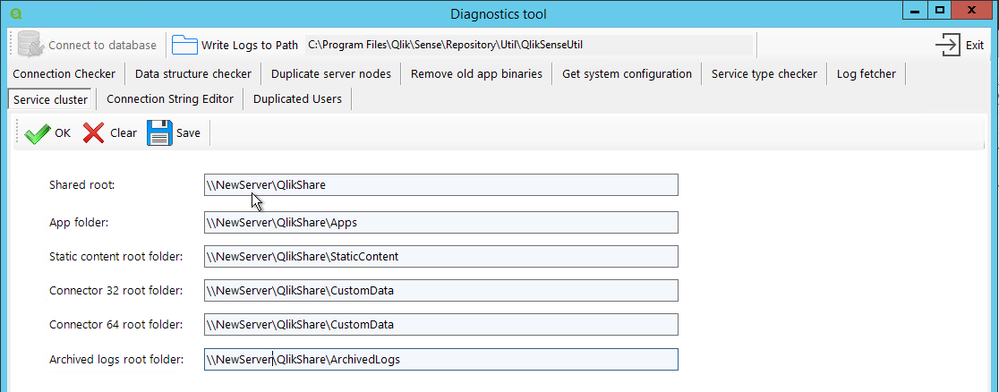Image resolution: width=999 pixels, height=392 pixels.
Task: Click the Shared root input field
Action: [x=441, y=185]
